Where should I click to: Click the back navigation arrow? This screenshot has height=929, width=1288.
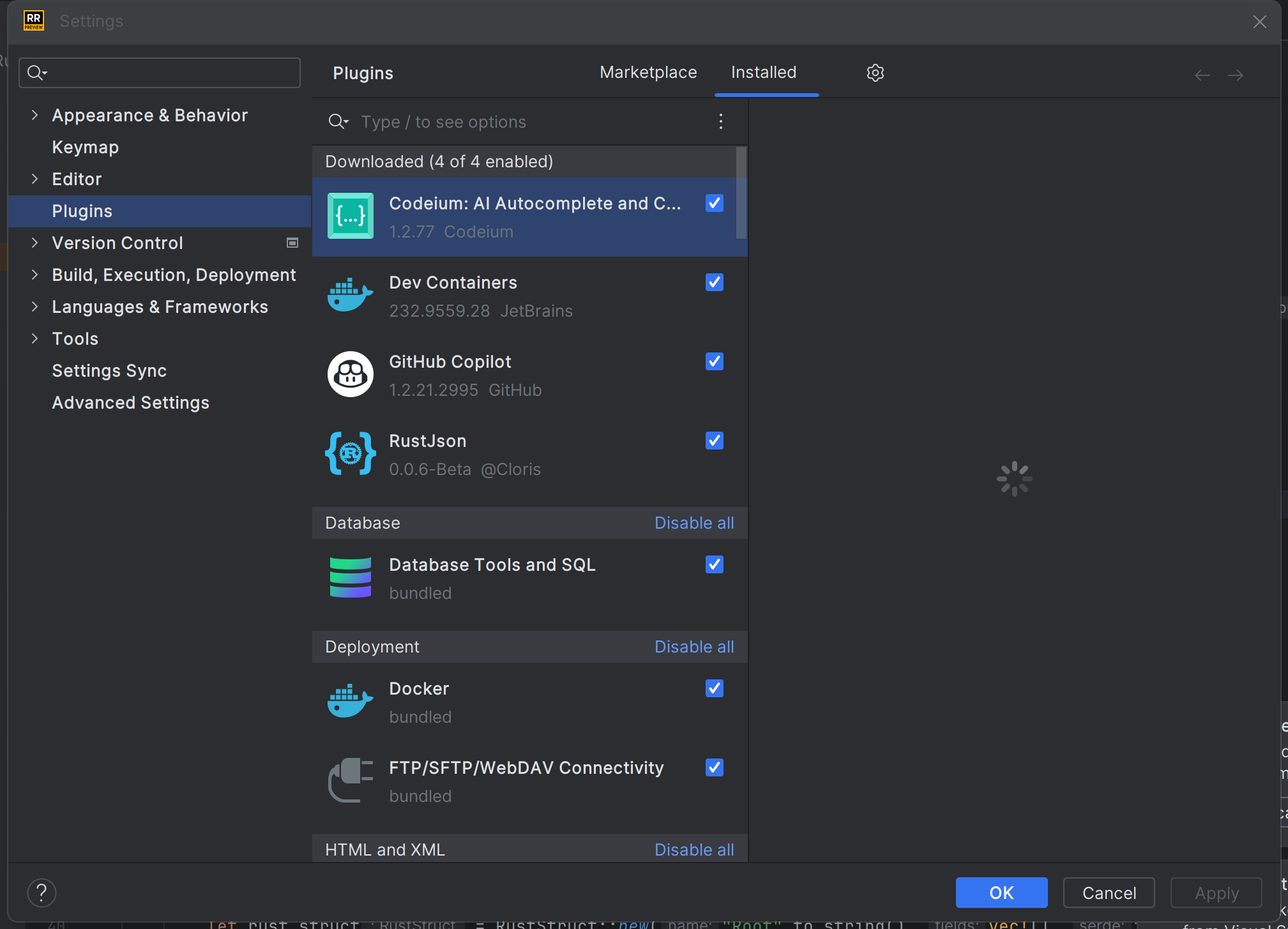pos(1202,75)
